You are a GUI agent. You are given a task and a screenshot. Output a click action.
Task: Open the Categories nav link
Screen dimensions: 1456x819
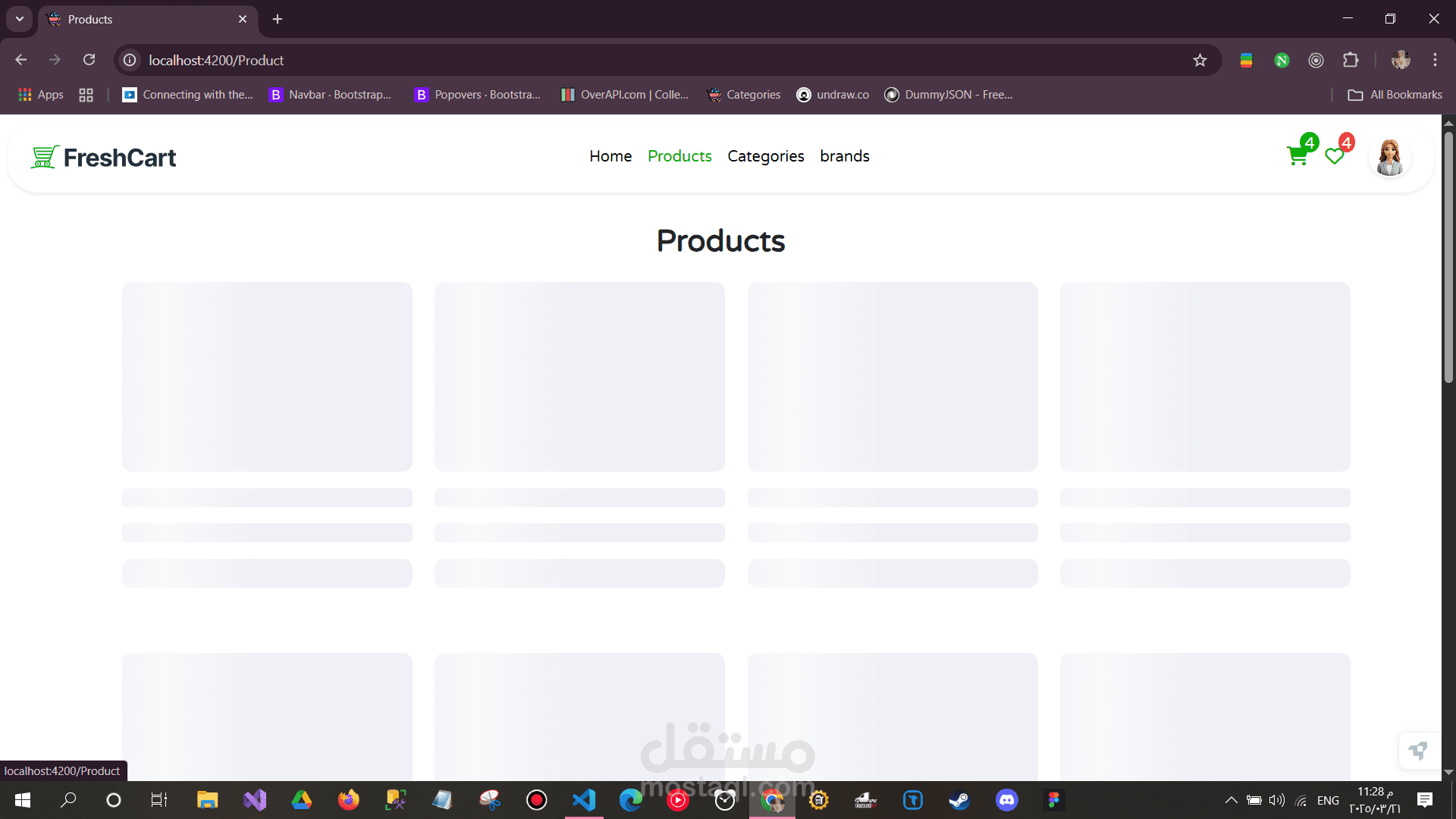click(765, 156)
